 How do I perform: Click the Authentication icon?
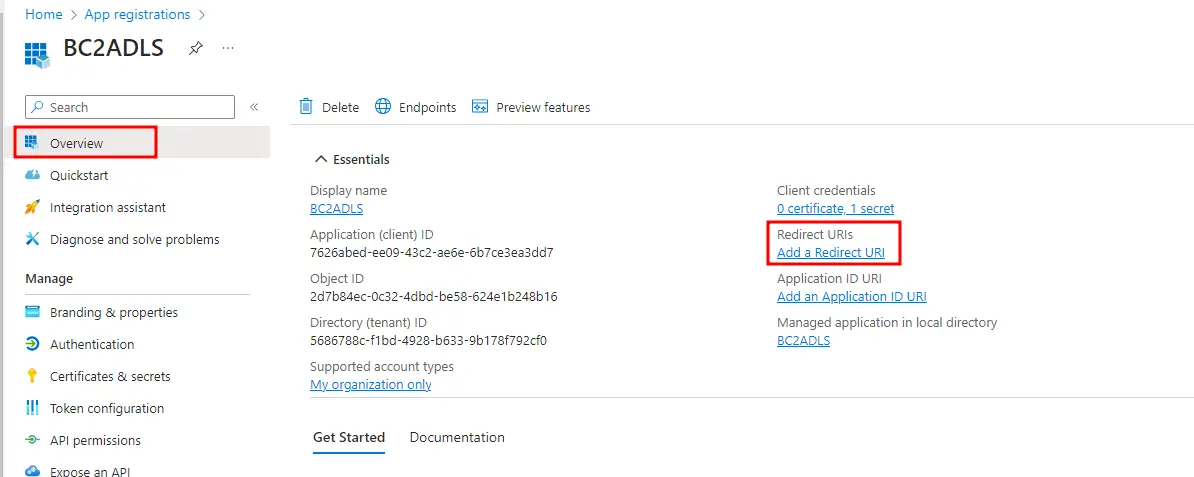pos(32,344)
